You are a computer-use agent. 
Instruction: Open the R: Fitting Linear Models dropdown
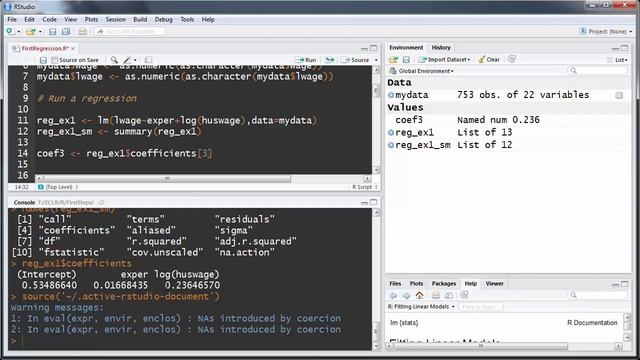[421, 307]
